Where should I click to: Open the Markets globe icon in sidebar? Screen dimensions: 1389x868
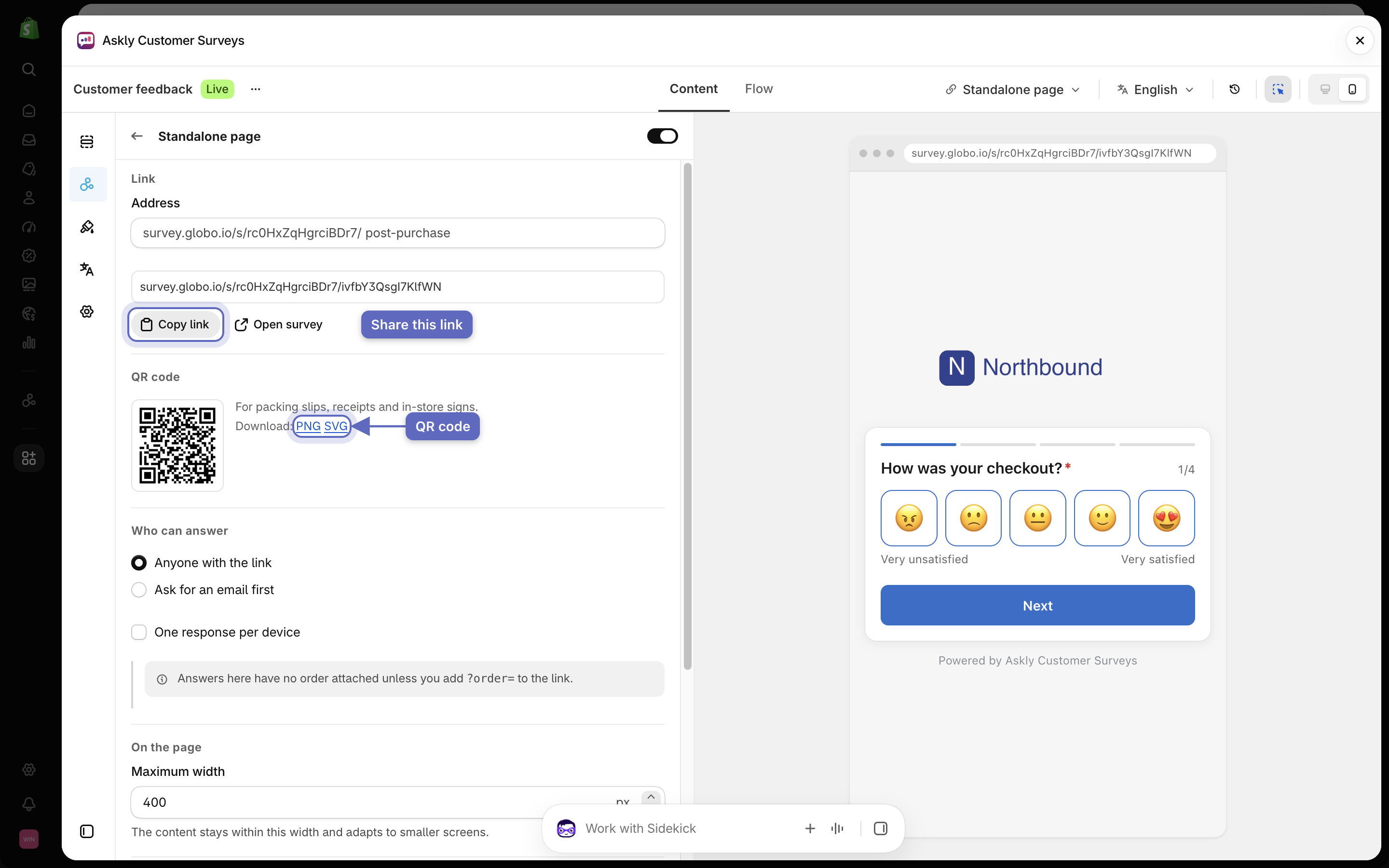29,313
